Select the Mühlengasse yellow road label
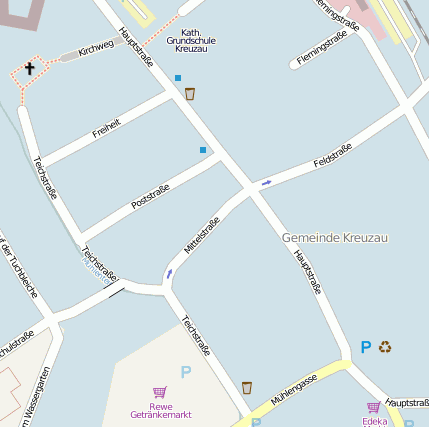This screenshot has width=429, height=427. (294, 390)
